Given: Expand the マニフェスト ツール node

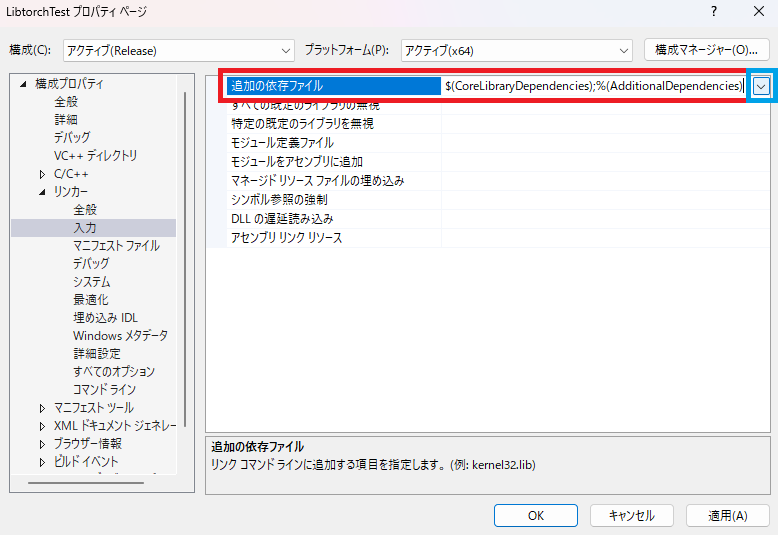Looking at the screenshot, I should point(42,408).
